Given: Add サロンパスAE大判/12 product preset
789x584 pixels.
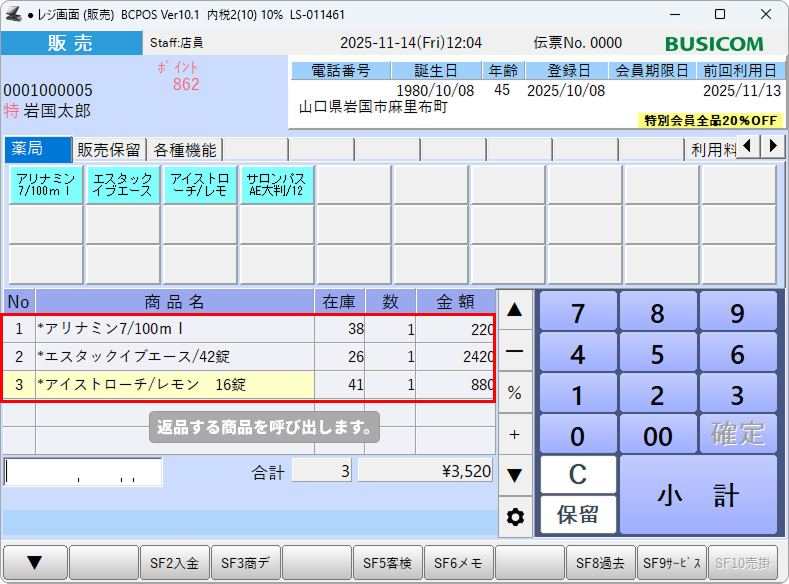Looking at the screenshot, I should pos(276,185).
